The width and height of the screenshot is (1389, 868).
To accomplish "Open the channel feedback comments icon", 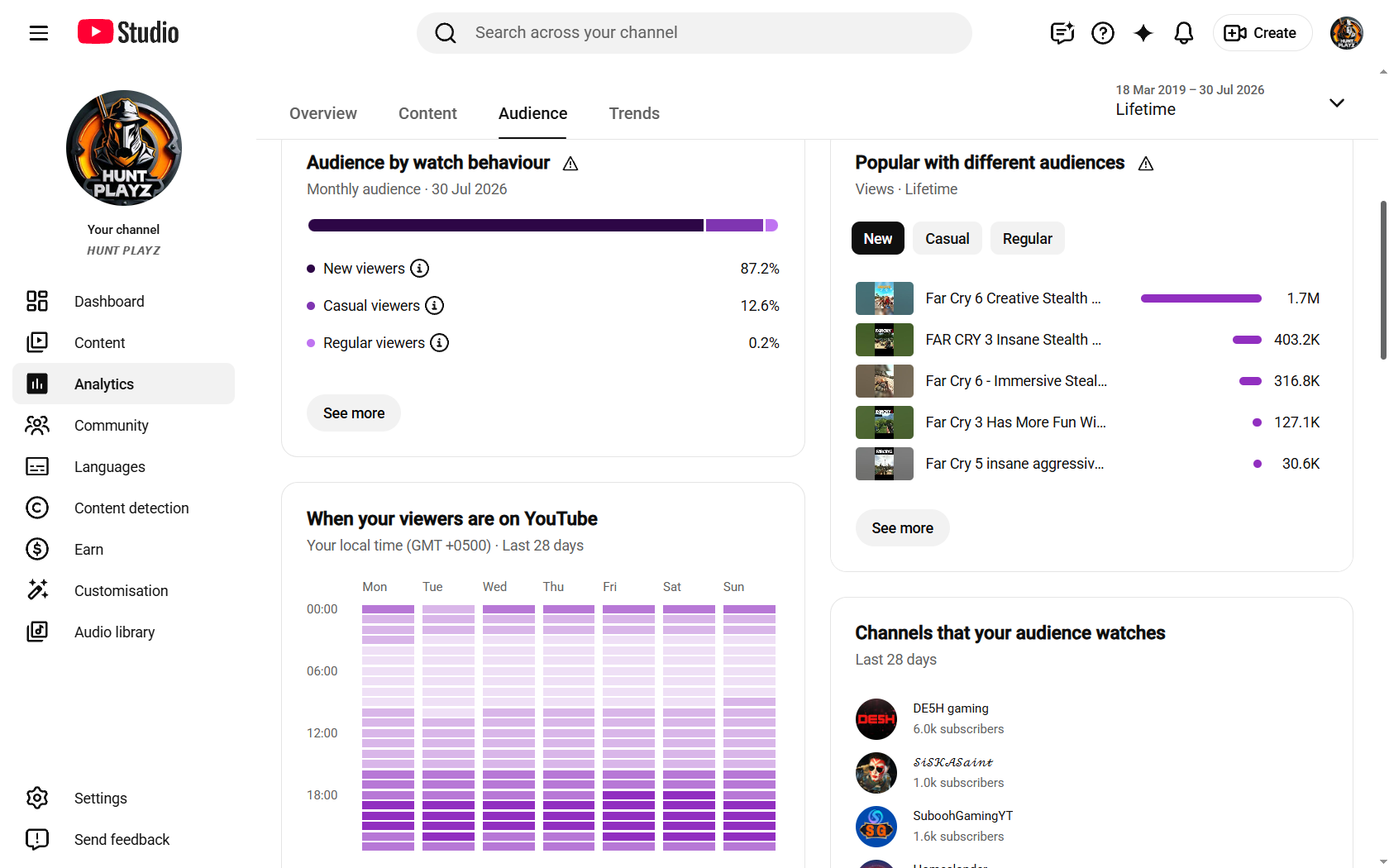I will tap(1062, 33).
